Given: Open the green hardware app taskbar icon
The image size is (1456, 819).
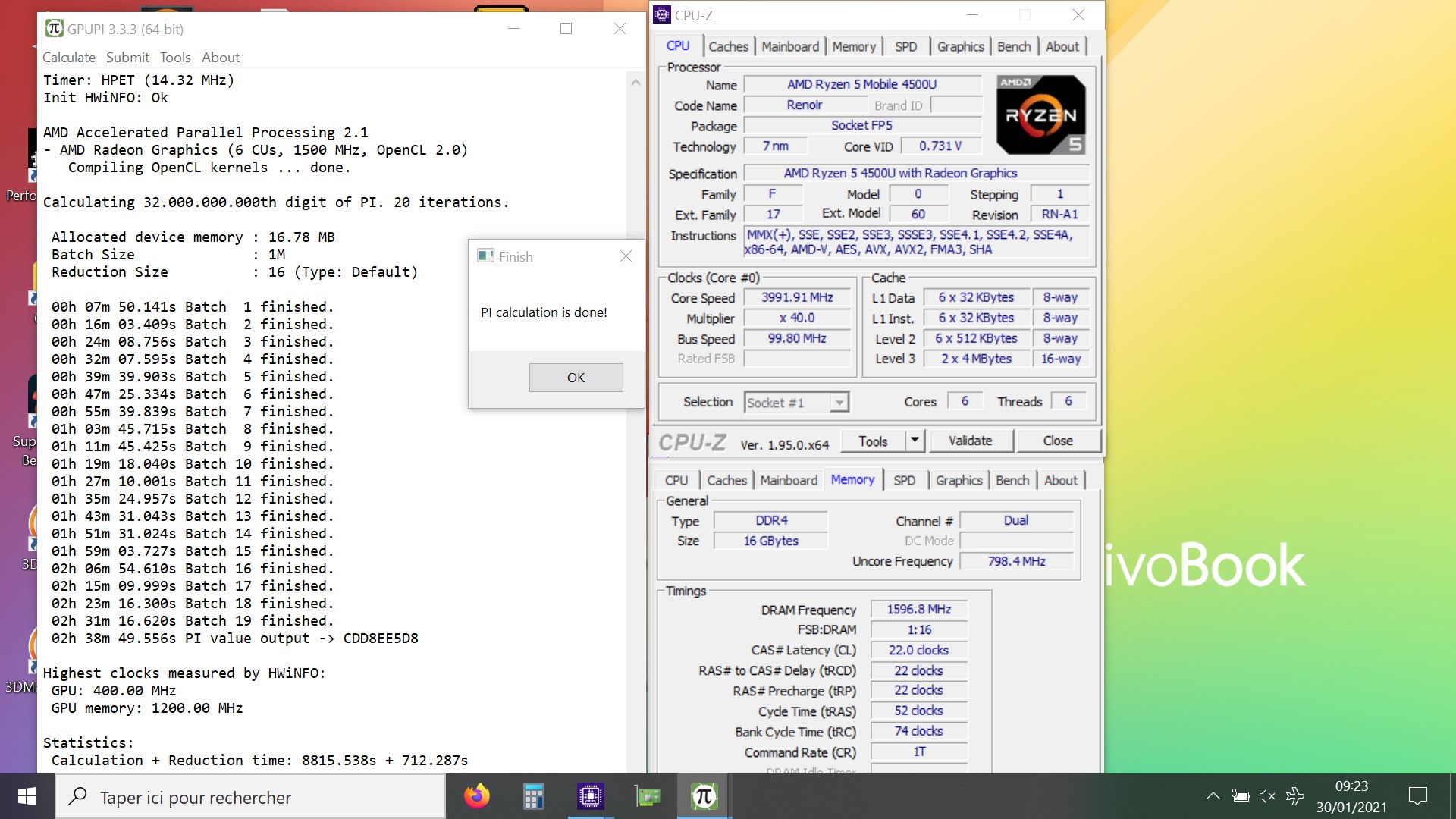Looking at the screenshot, I should (647, 796).
